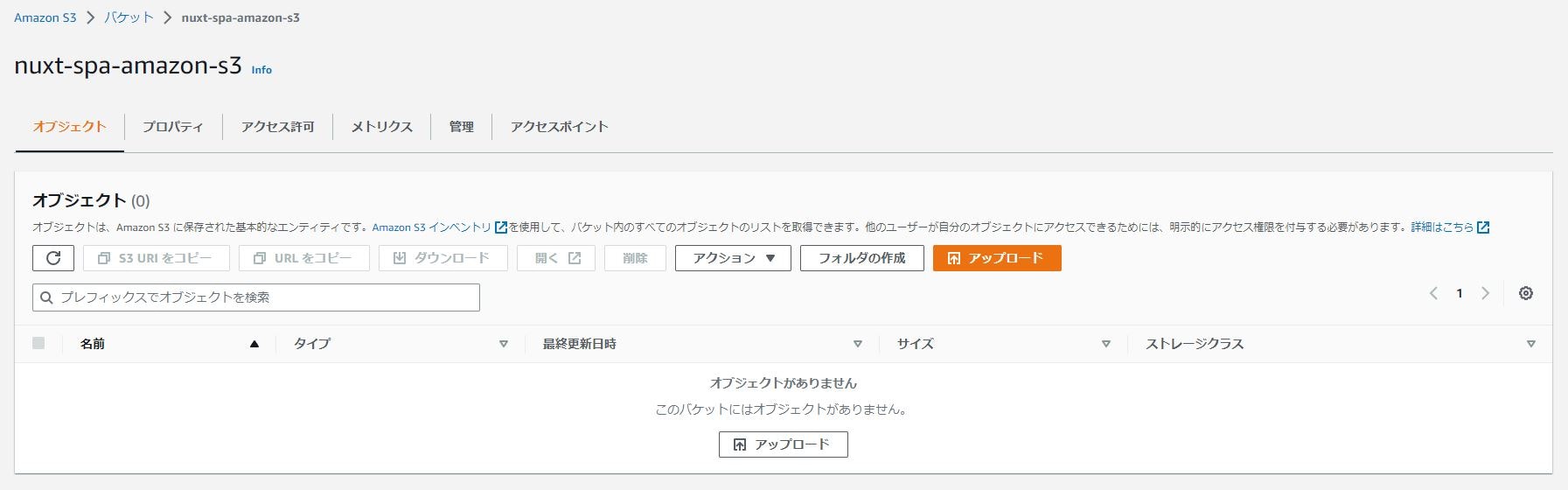Go to previous page arrow

click(x=1433, y=293)
